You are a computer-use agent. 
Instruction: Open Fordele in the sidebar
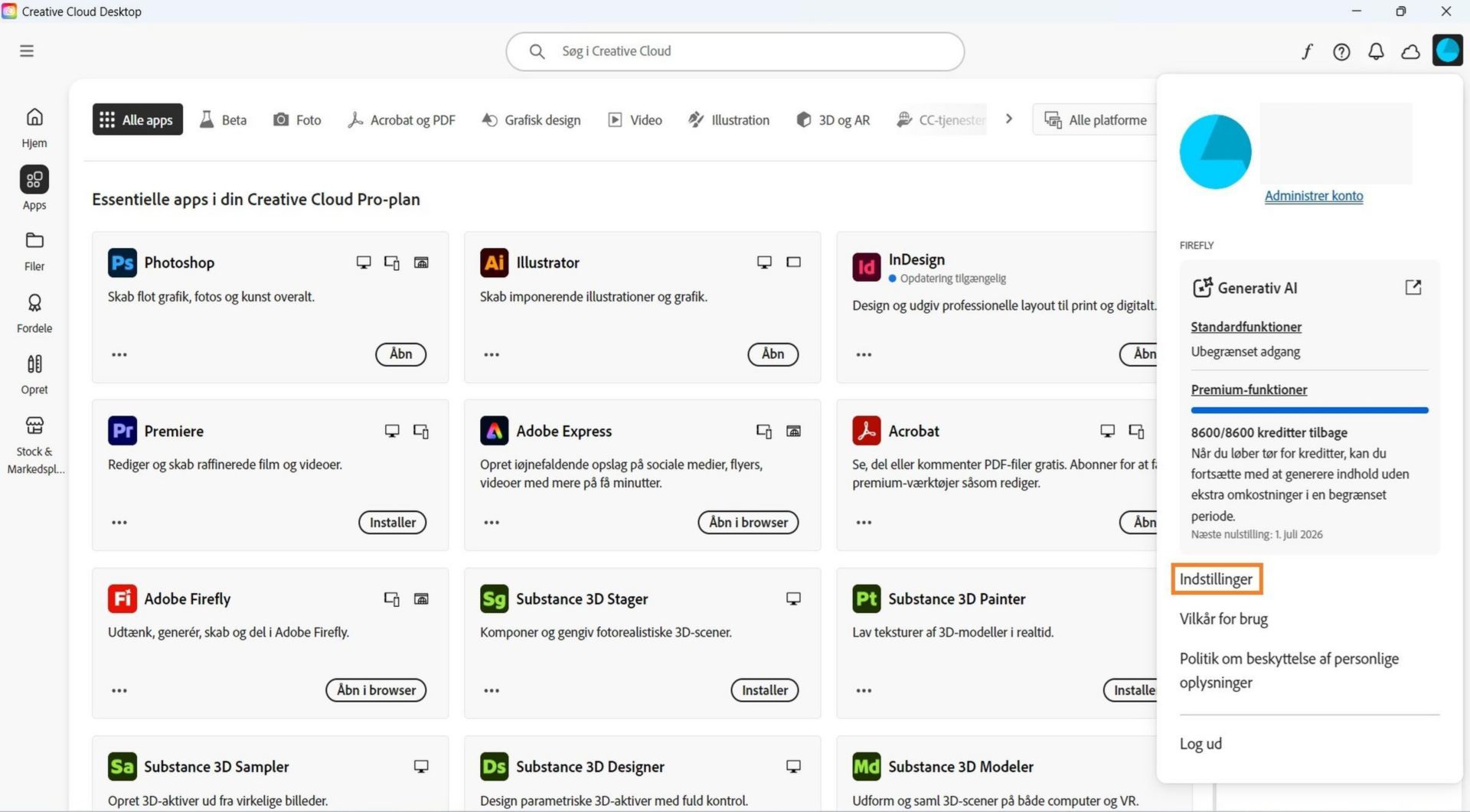[x=34, y=313]
